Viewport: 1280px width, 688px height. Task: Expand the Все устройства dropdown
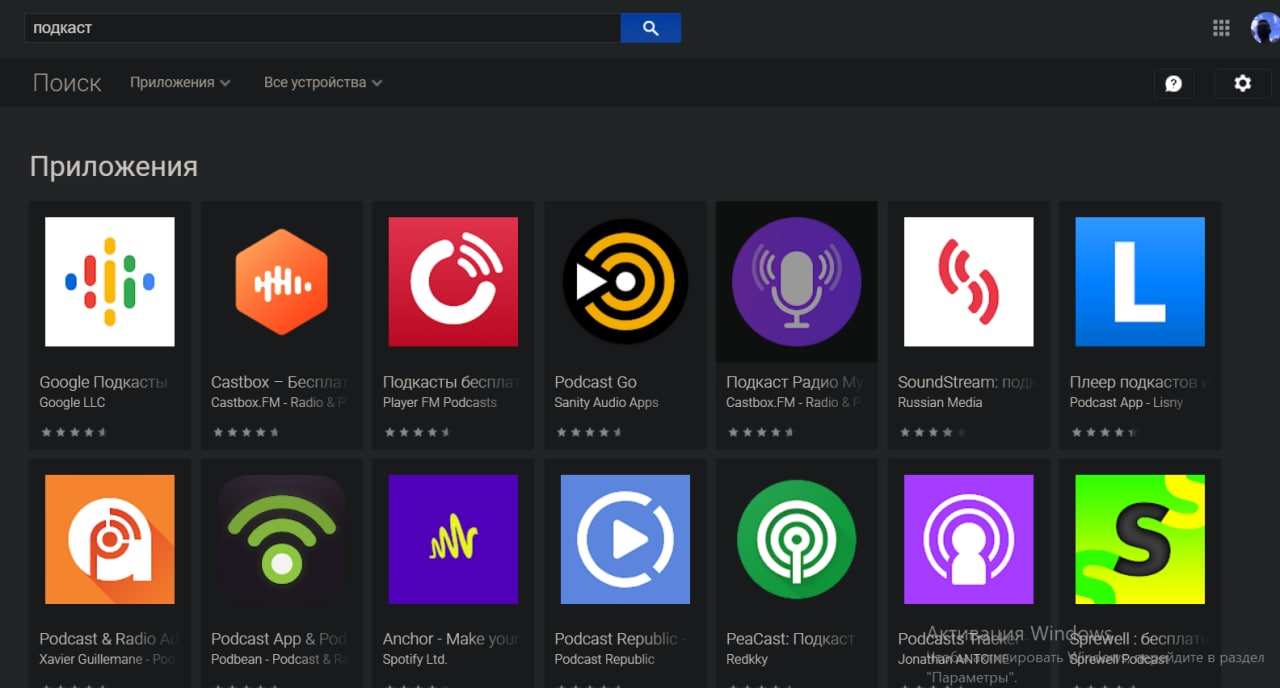click(x=323, y=82)
